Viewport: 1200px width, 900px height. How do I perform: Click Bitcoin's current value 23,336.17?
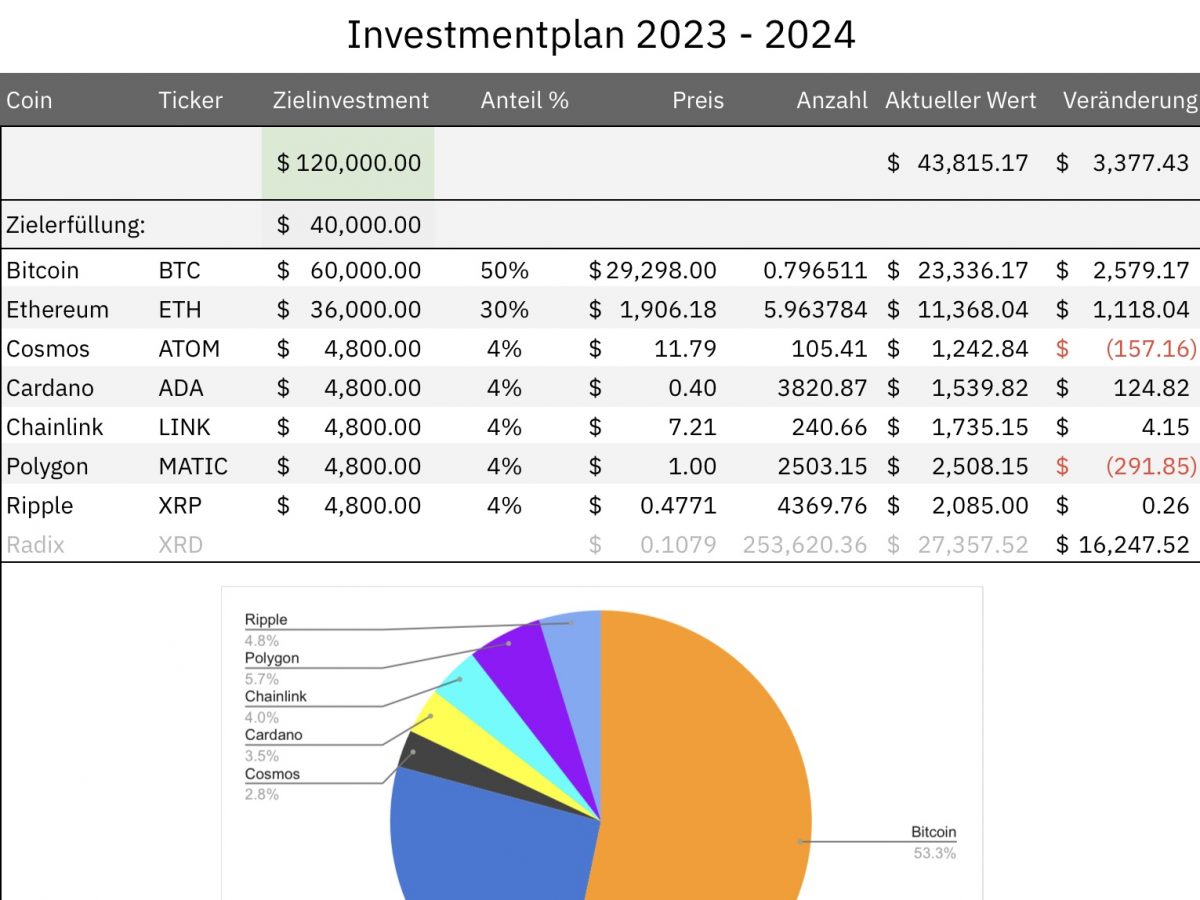pos(958,270)
